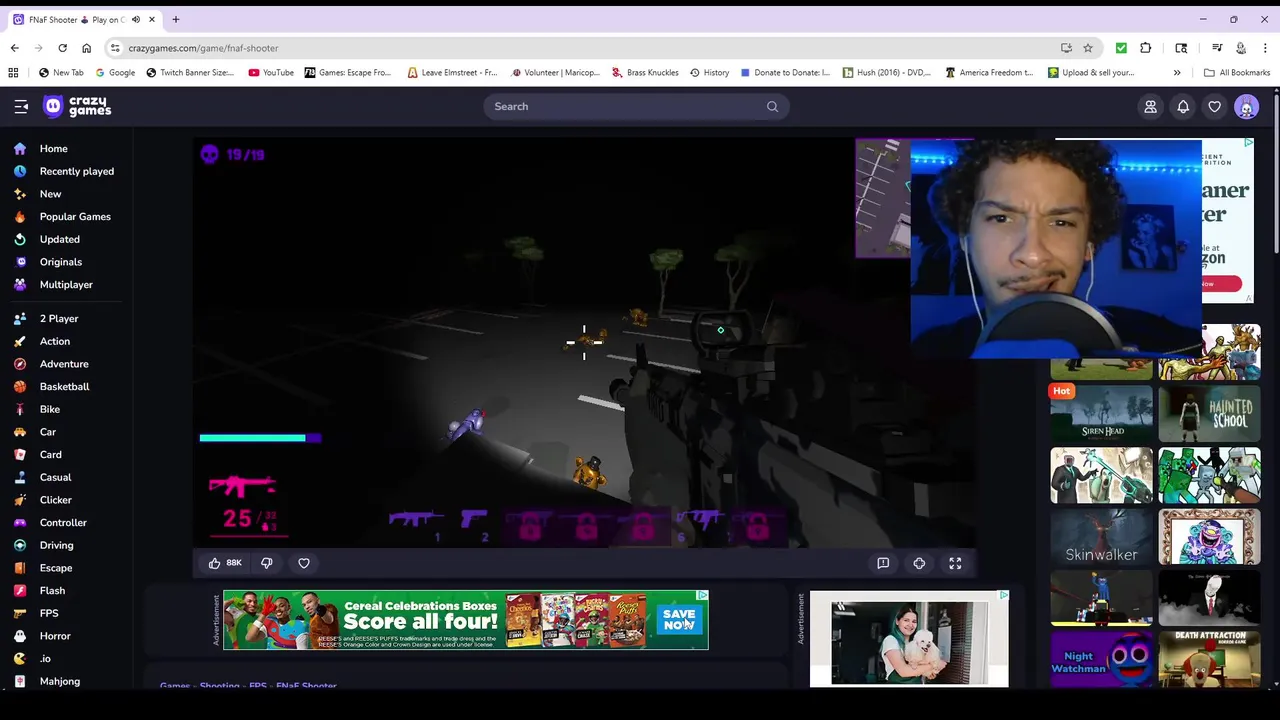
Task: Go to Home in the sidebar
Action: click(x=54, y=149)
